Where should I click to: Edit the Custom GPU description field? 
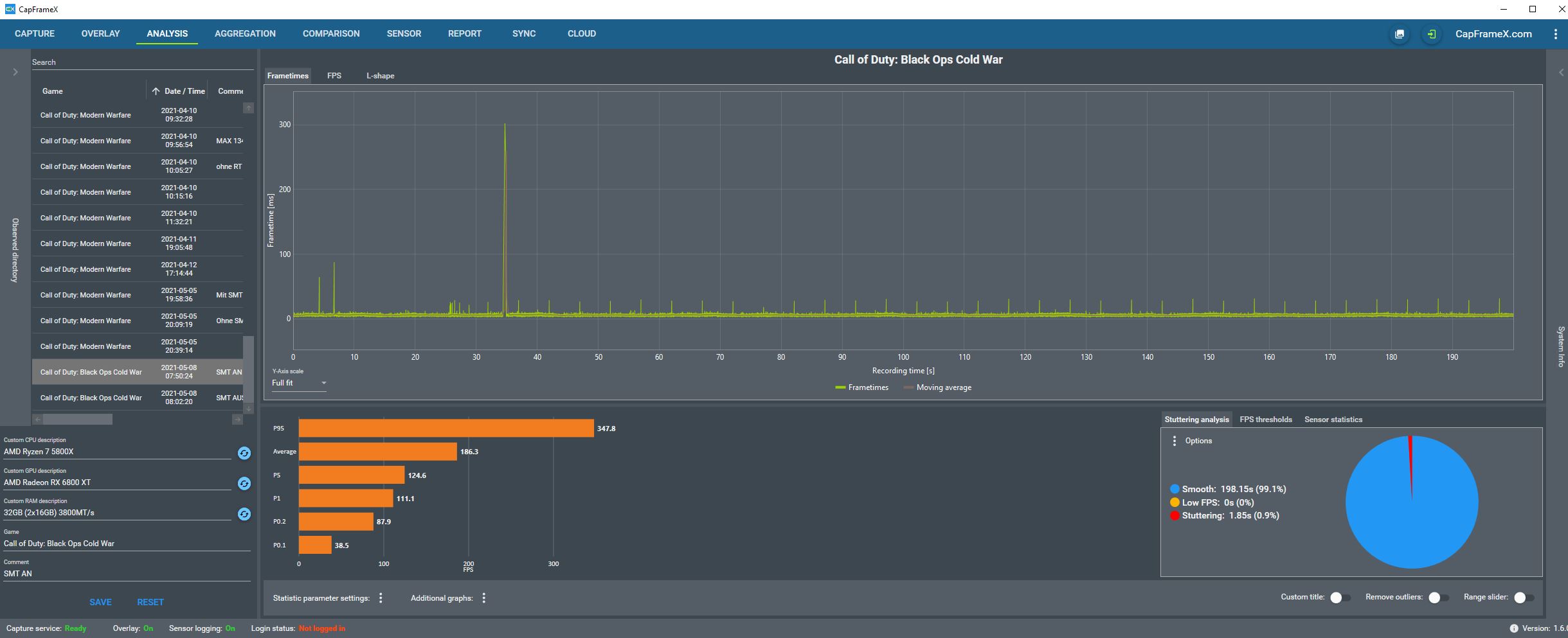[x=117, y=483]
